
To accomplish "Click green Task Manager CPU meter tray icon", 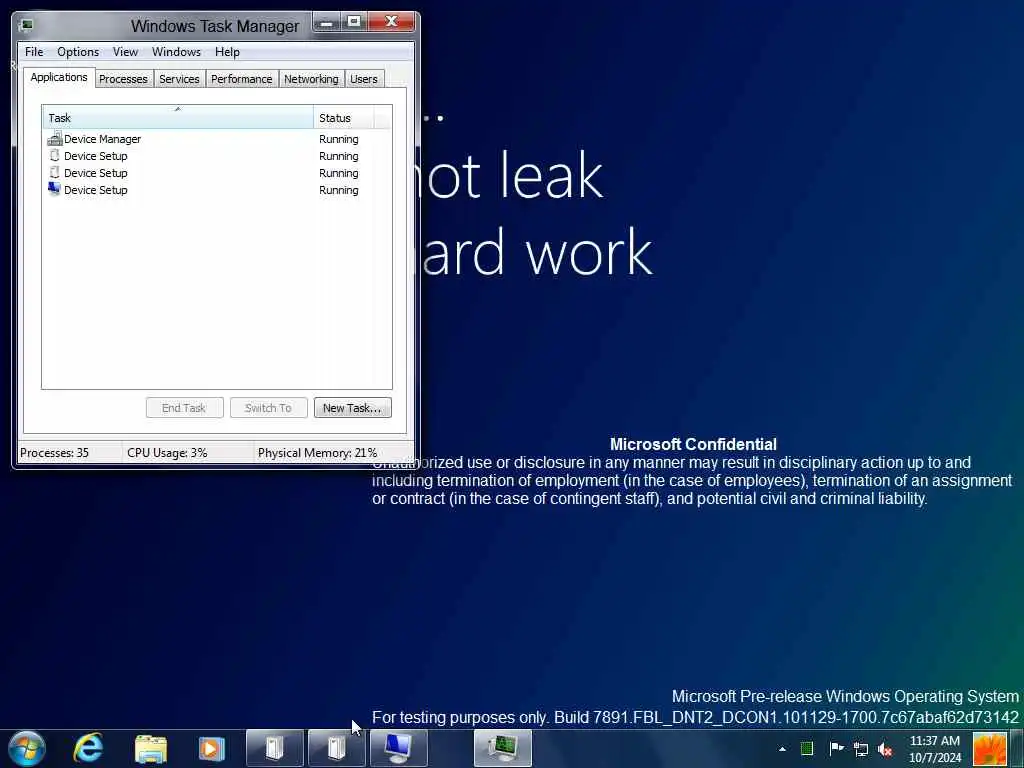I will 807,749.
